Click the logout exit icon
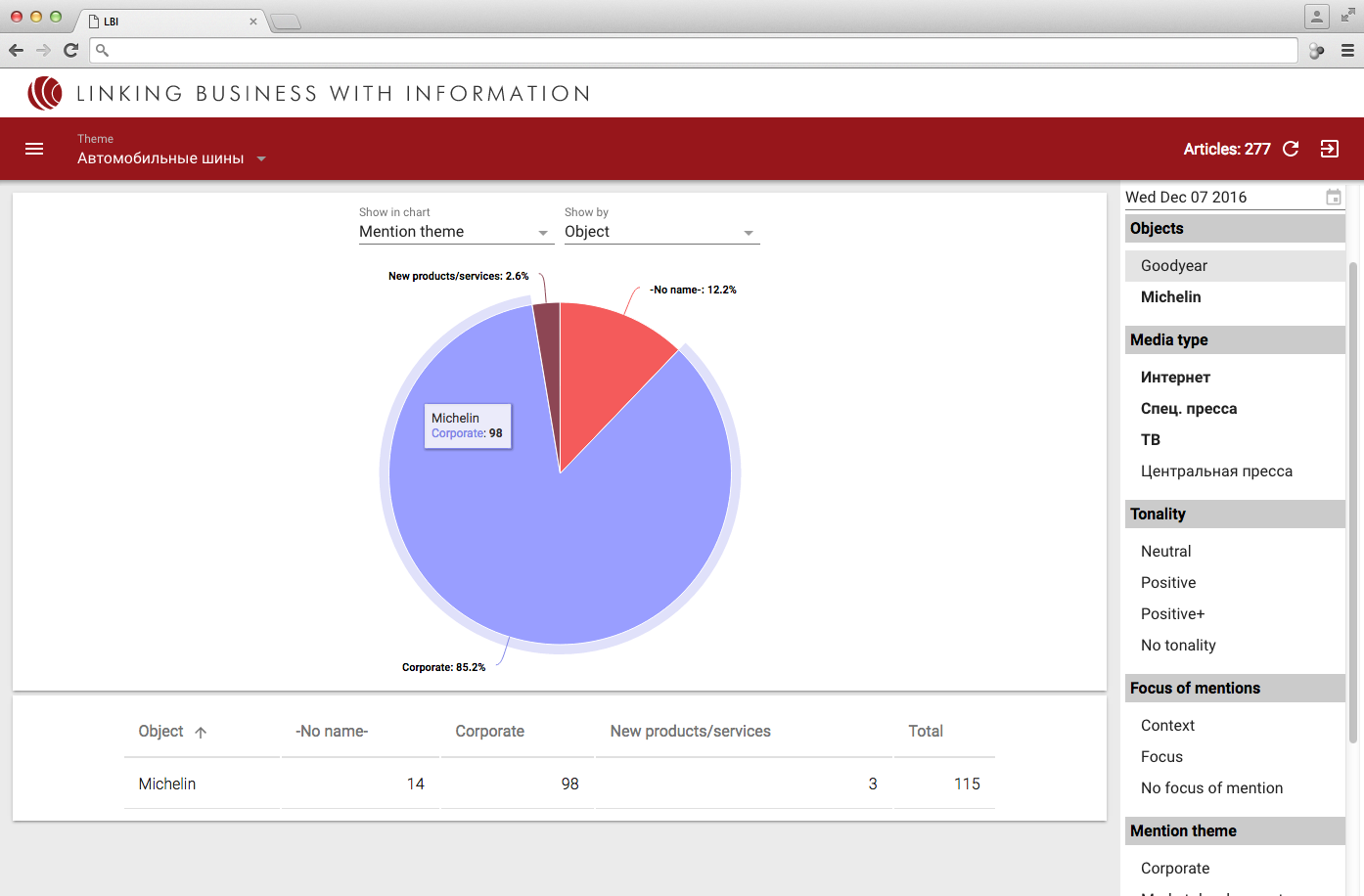1364x896 pixels. [x=1330, y=149]
